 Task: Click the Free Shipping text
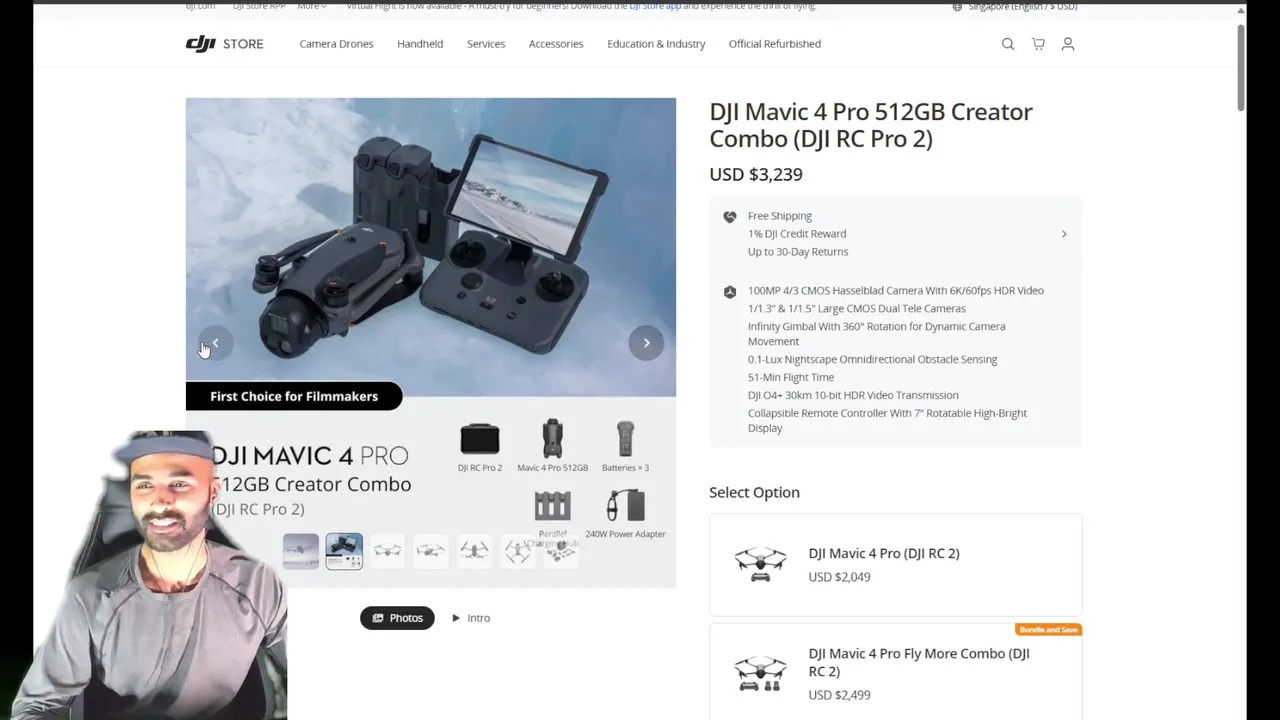[780, 216]
